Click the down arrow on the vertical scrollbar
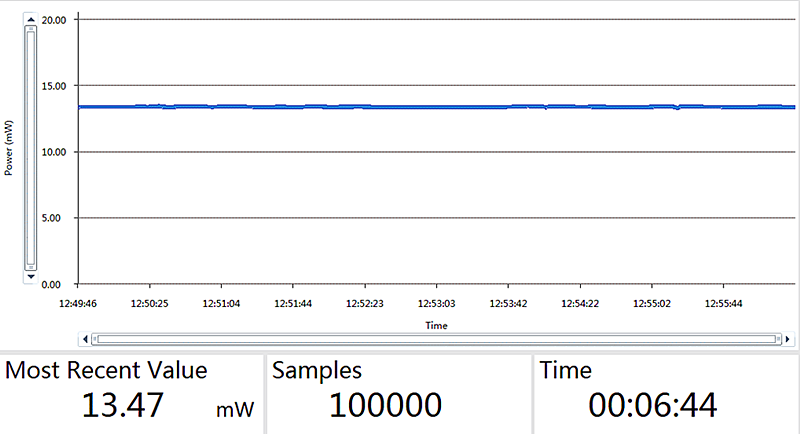 pos(30,275)
